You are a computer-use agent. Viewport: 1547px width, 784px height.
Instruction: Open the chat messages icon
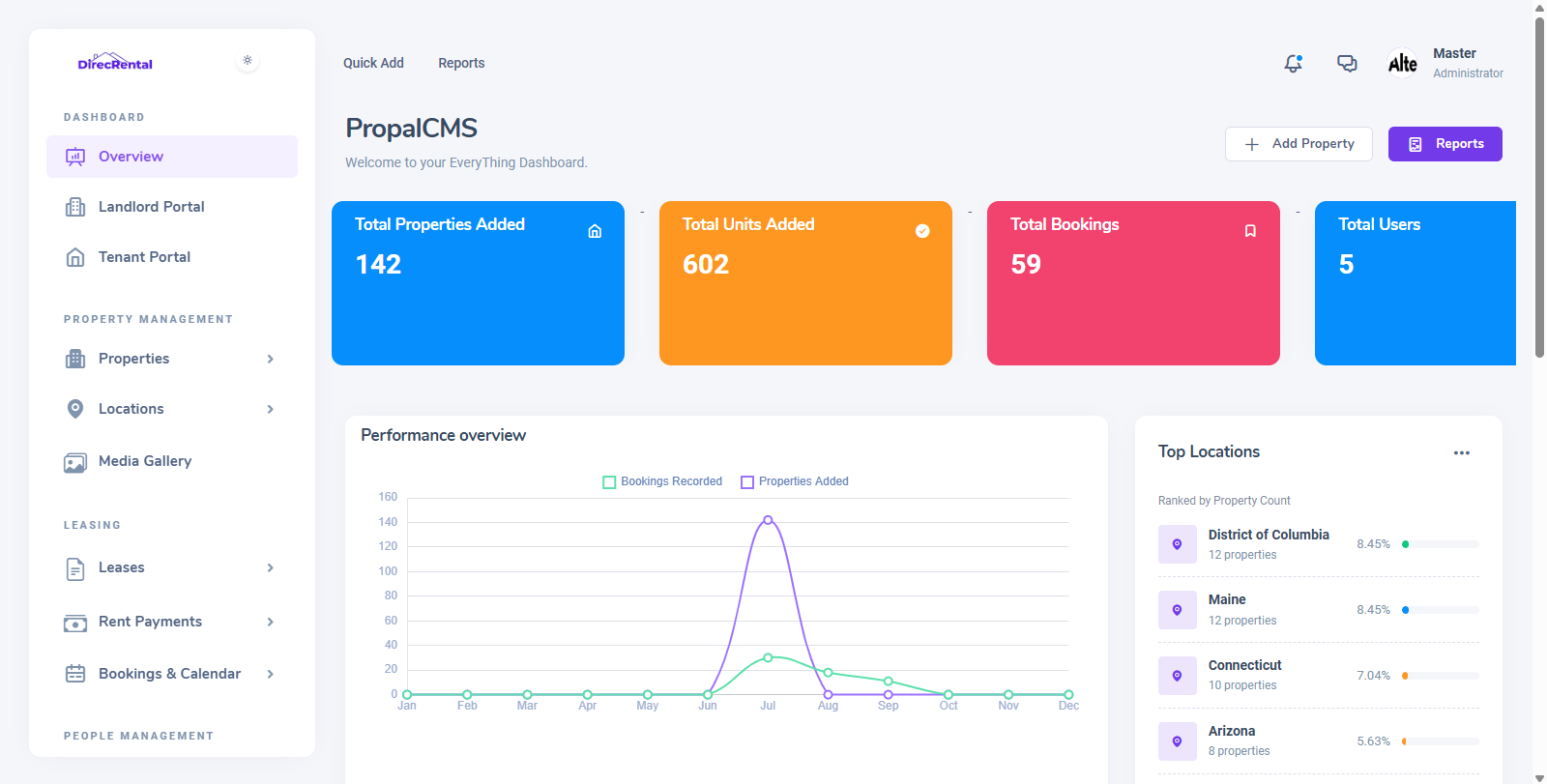tap(1347, 64)
